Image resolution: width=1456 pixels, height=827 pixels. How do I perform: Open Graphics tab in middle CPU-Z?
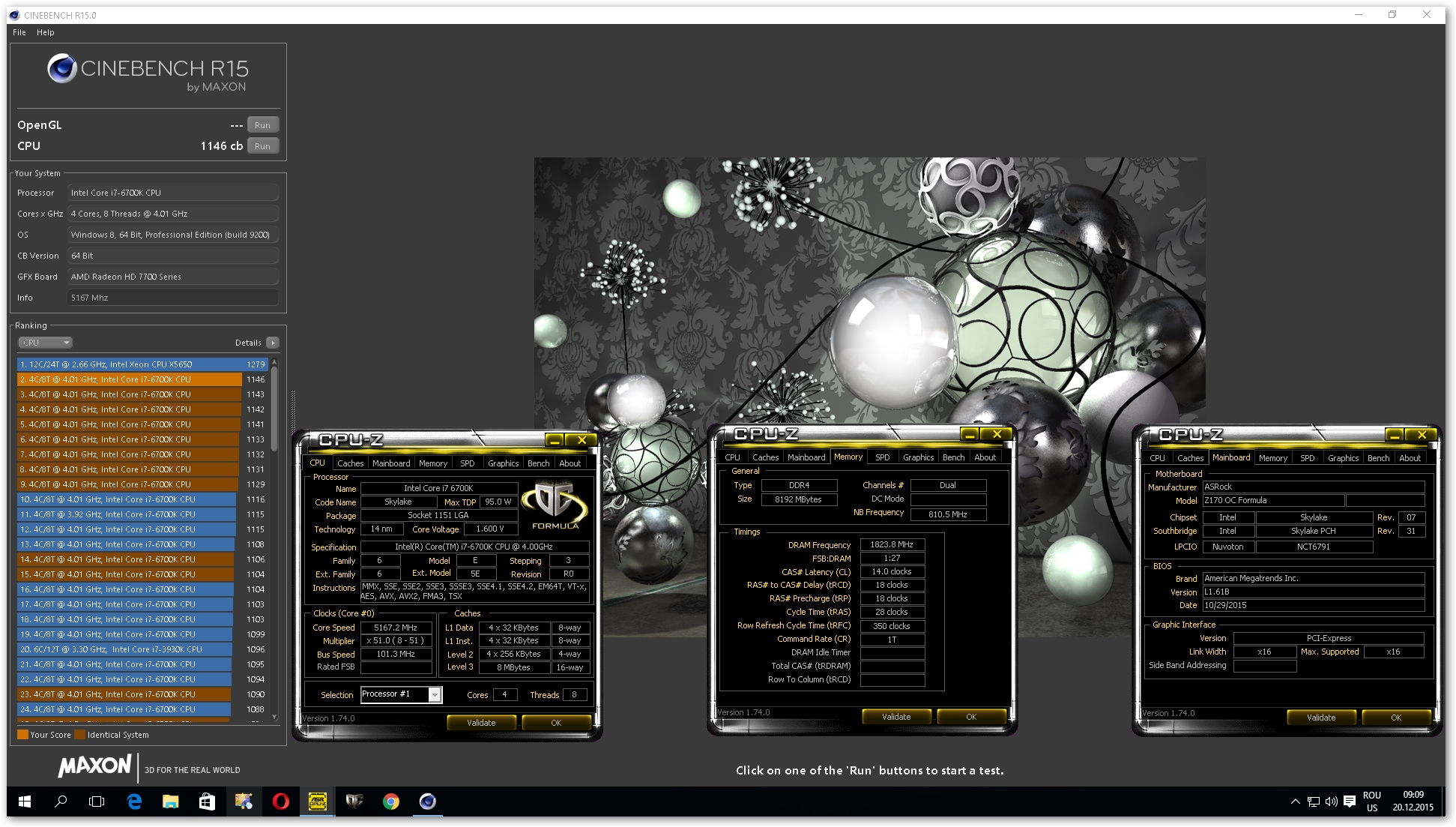[x=918, y=457]
